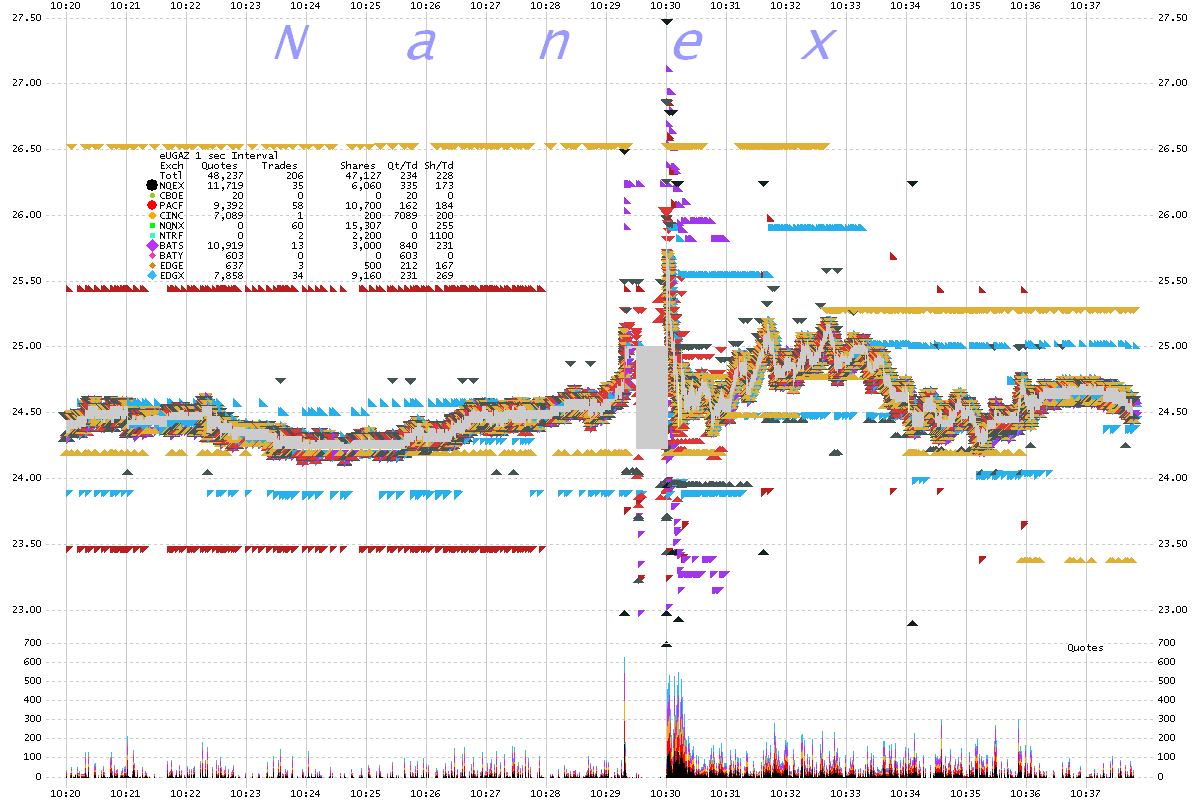
Task: Click the 'BATY' exchange label
Action: (x=172, y=256)
